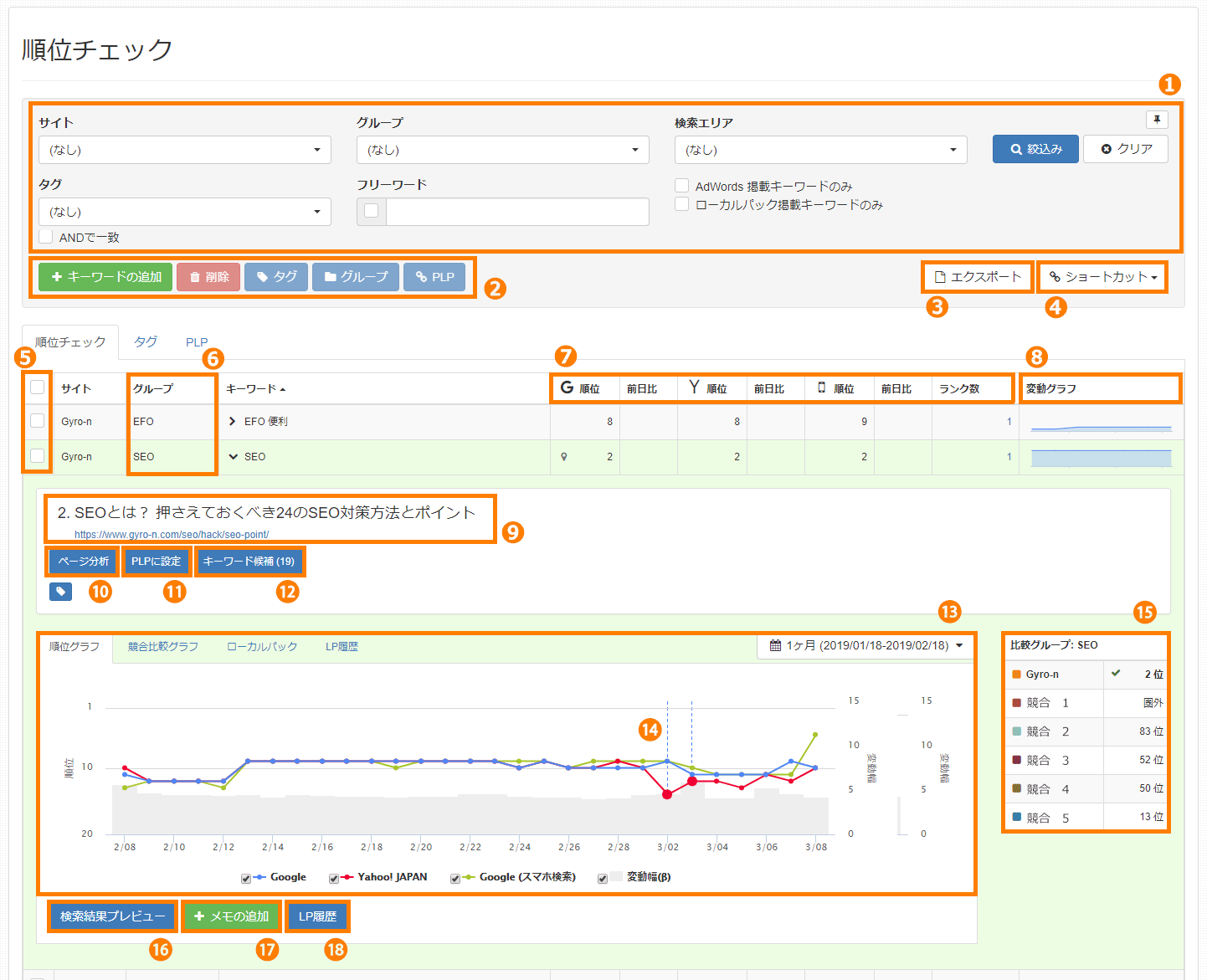Click the calendar icon in date range selector
This screenshot has width=1207, height=980.
click(x=775, y=645)
